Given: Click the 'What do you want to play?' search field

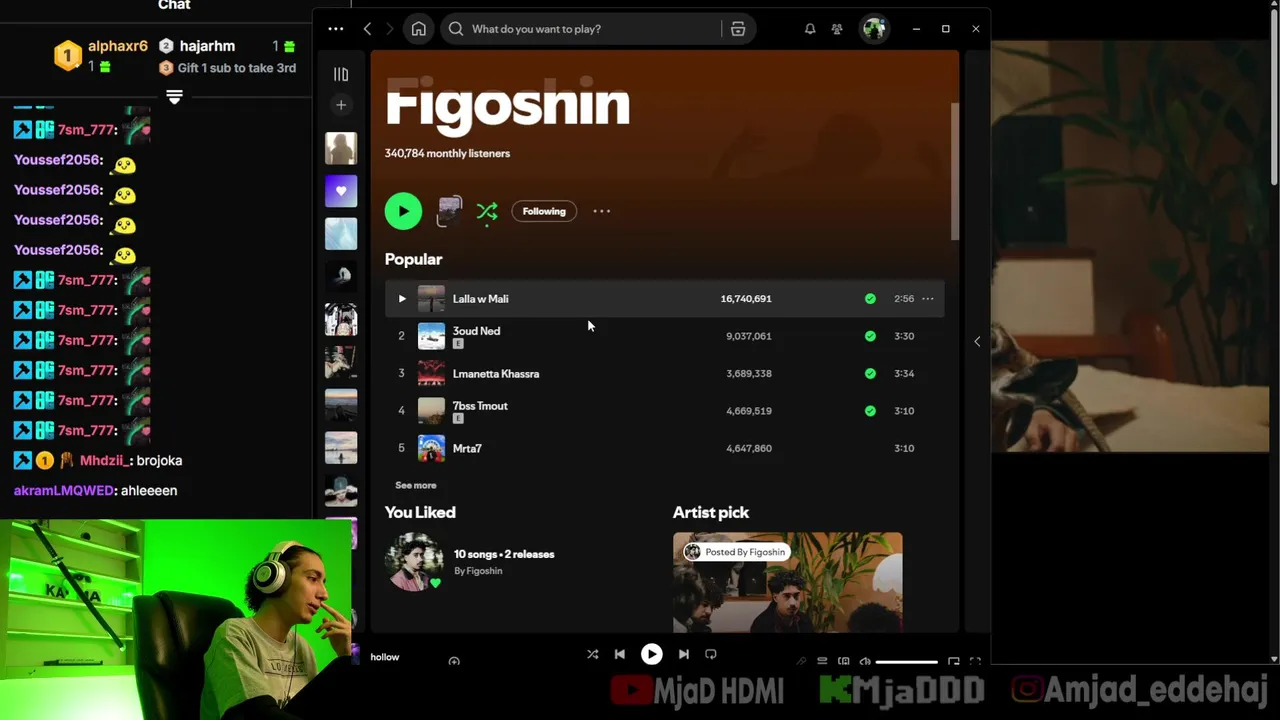Looking at the screenshot, I should (583, 29).
